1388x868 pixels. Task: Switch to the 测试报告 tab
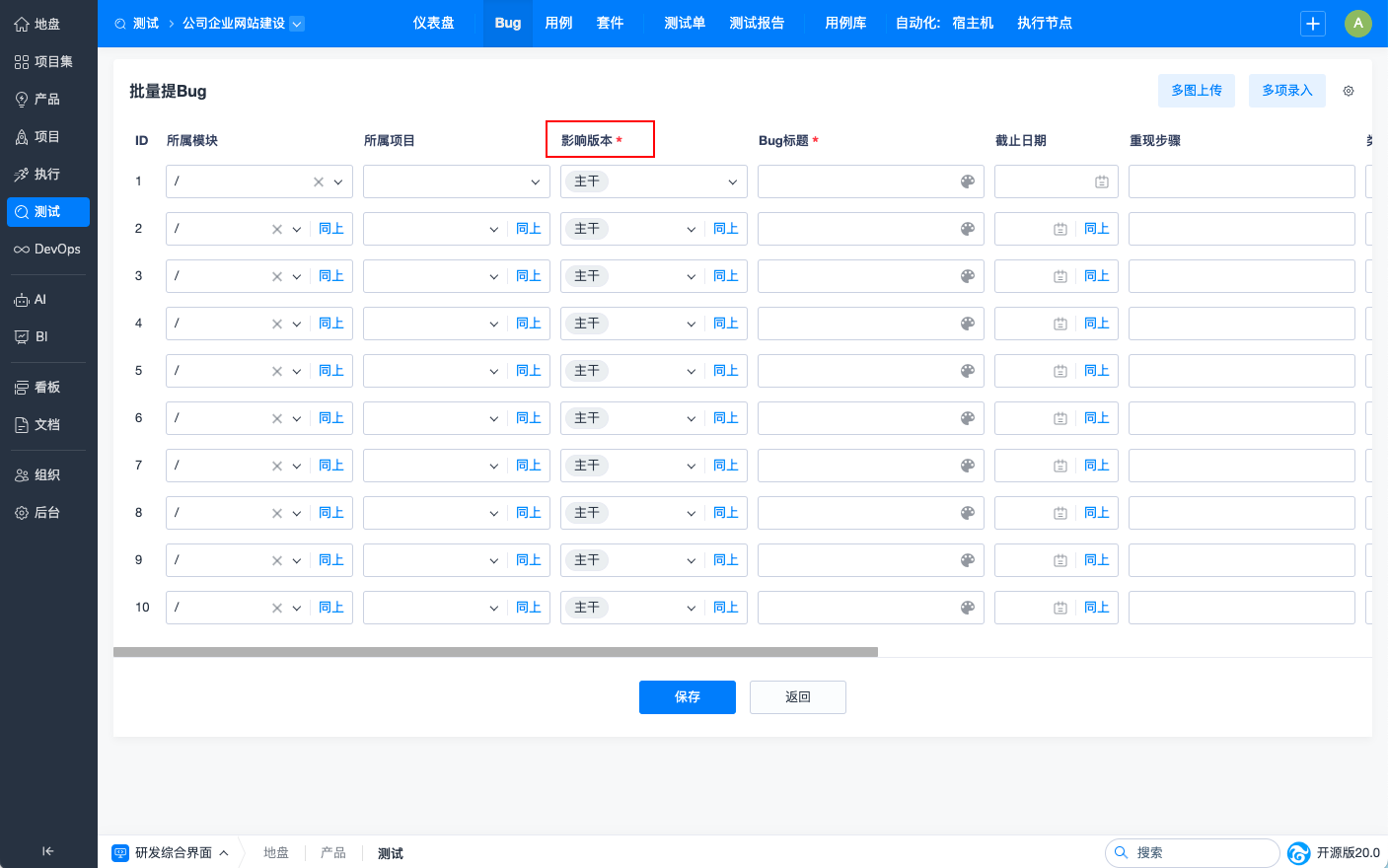[x=758, y=24]
